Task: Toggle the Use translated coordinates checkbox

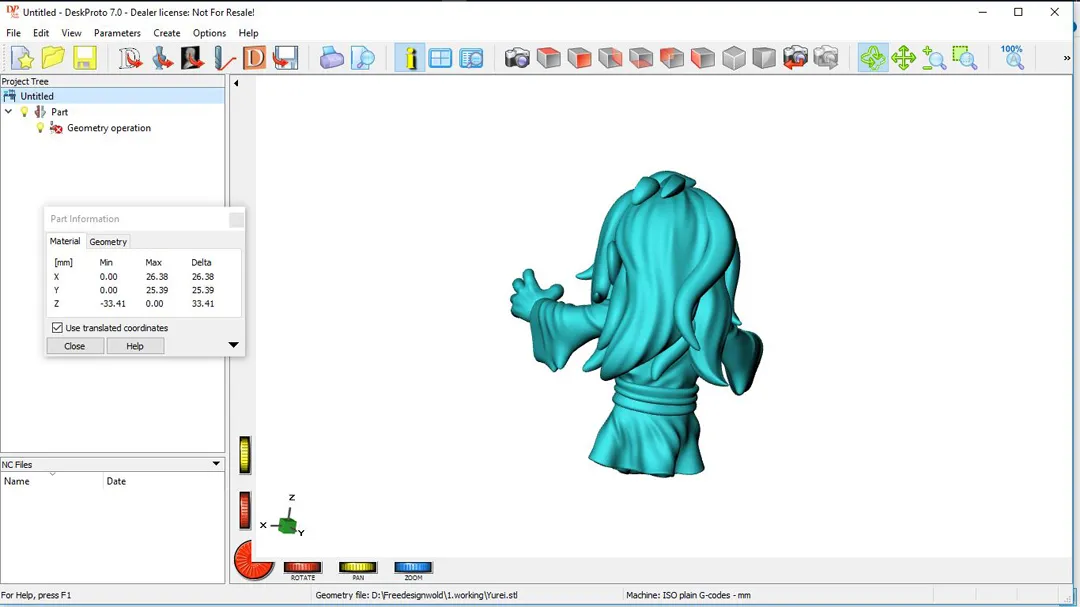Action: (57, 328)
